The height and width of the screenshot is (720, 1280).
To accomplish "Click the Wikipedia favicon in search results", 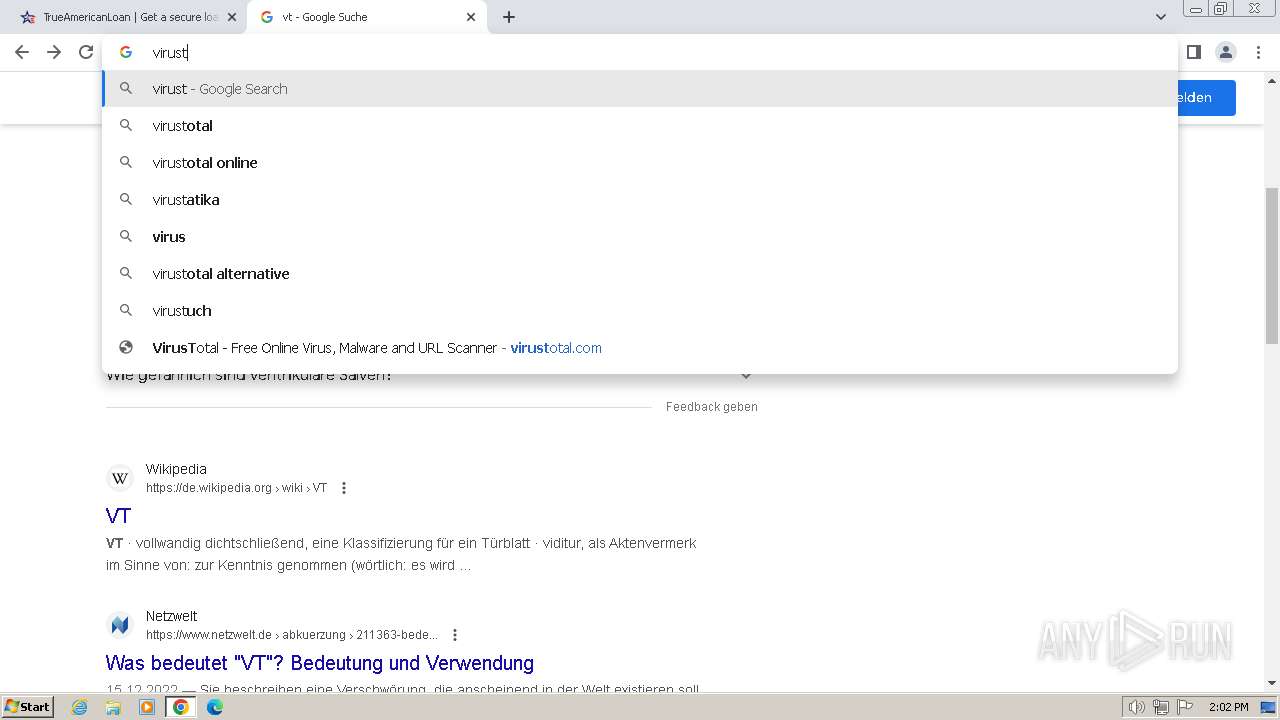I will (120, 478).
